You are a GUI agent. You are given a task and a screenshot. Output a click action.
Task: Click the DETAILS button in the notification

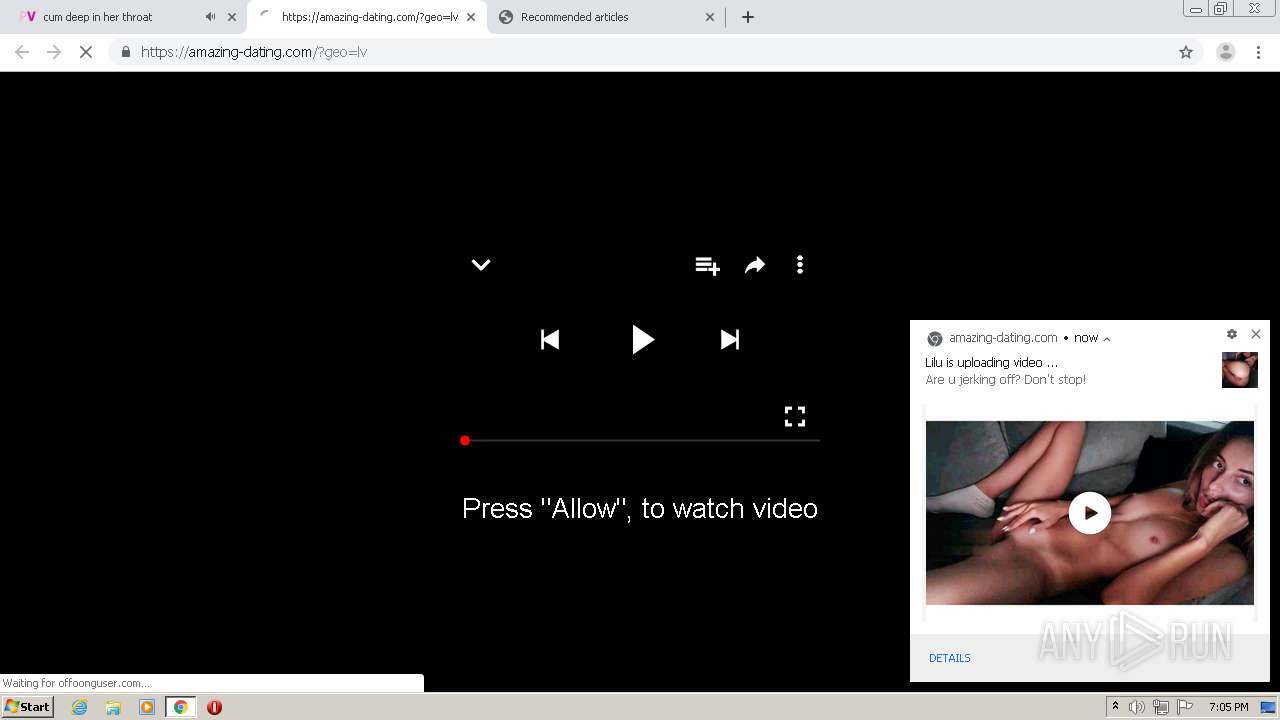tap(950, 658)
